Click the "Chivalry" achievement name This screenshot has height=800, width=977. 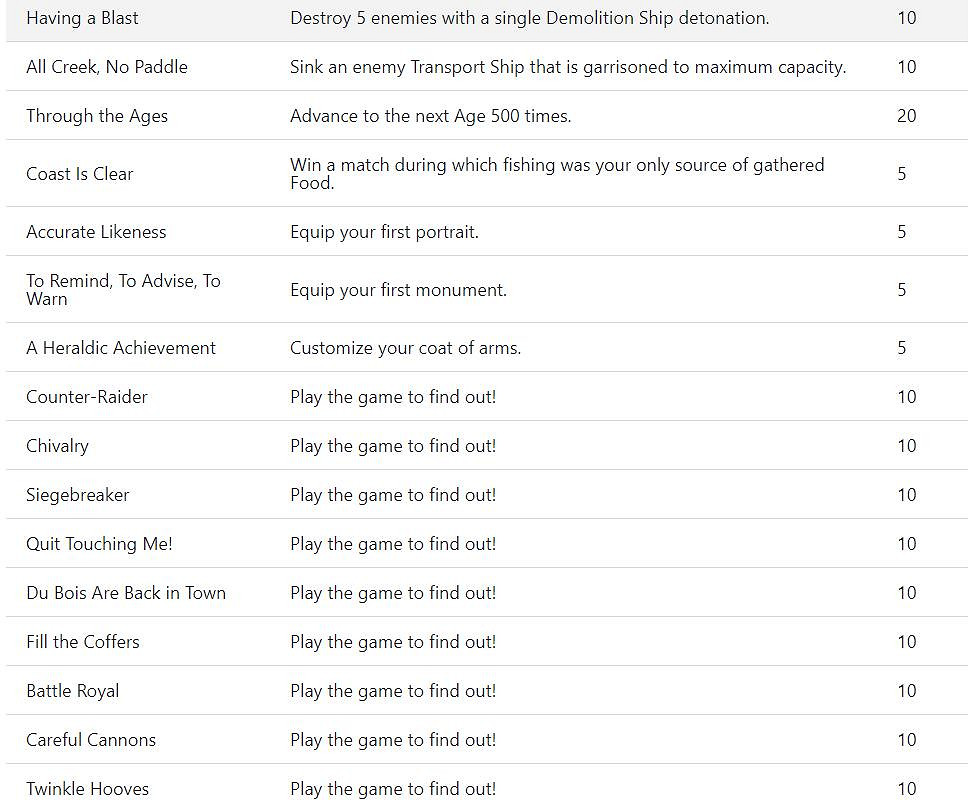click(57, 446)
